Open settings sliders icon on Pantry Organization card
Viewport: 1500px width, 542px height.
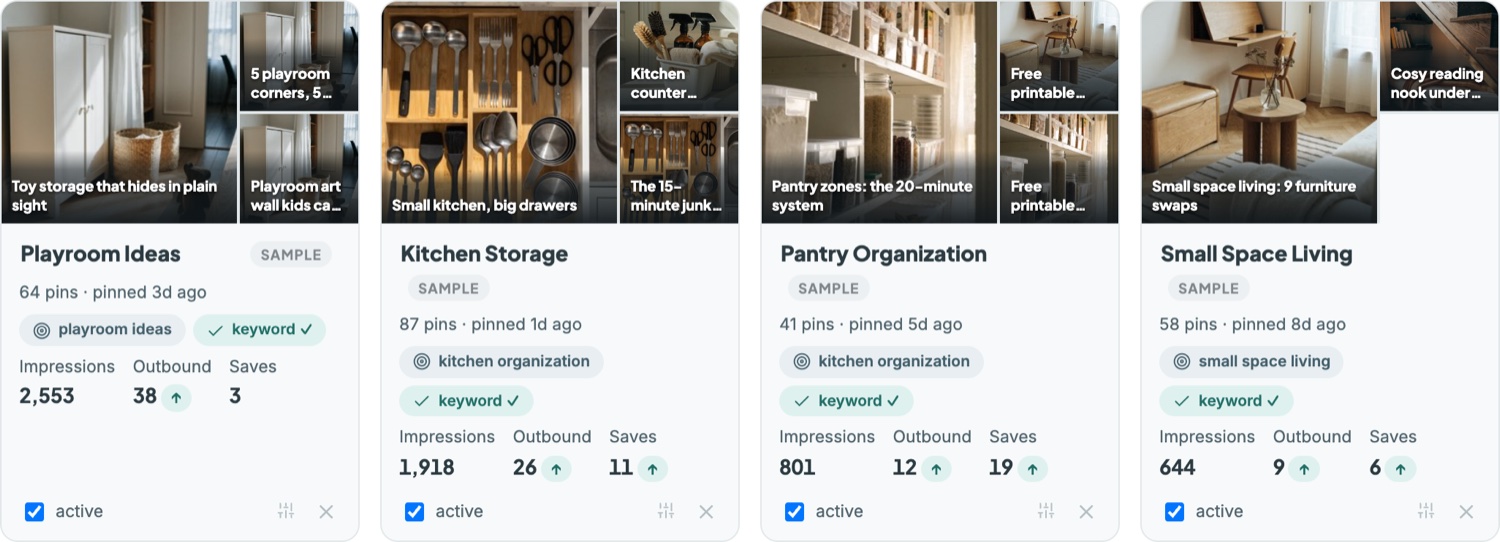coord(1046,511)
